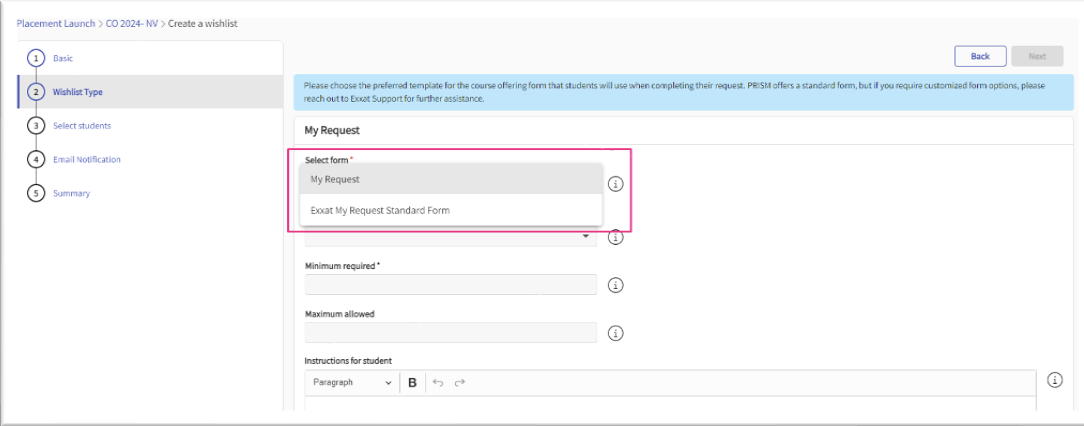
Task: Click info icon beside Maximum allowed field
Action: [616, 333]
